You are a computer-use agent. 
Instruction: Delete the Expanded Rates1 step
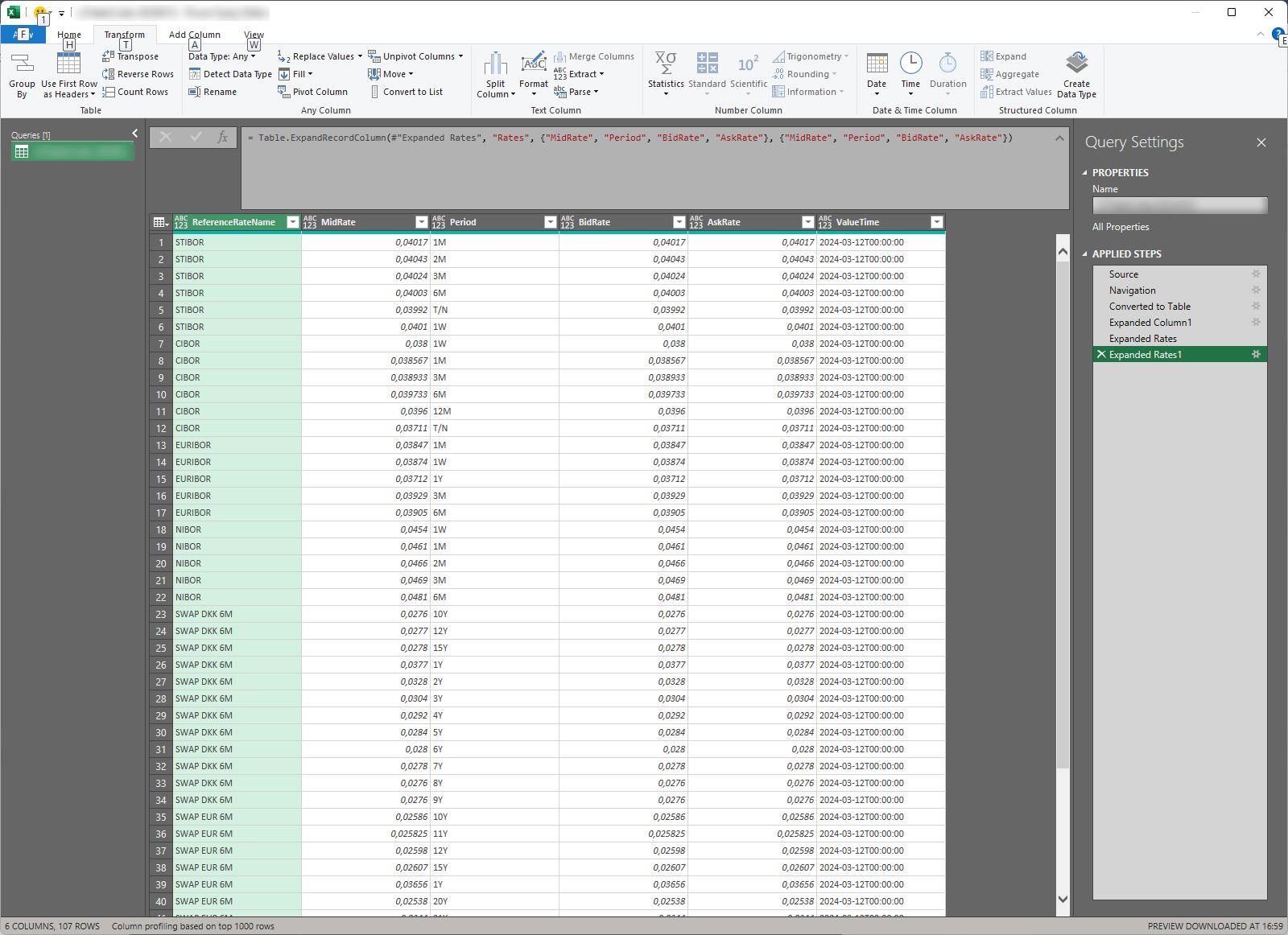coord(1101,355)
